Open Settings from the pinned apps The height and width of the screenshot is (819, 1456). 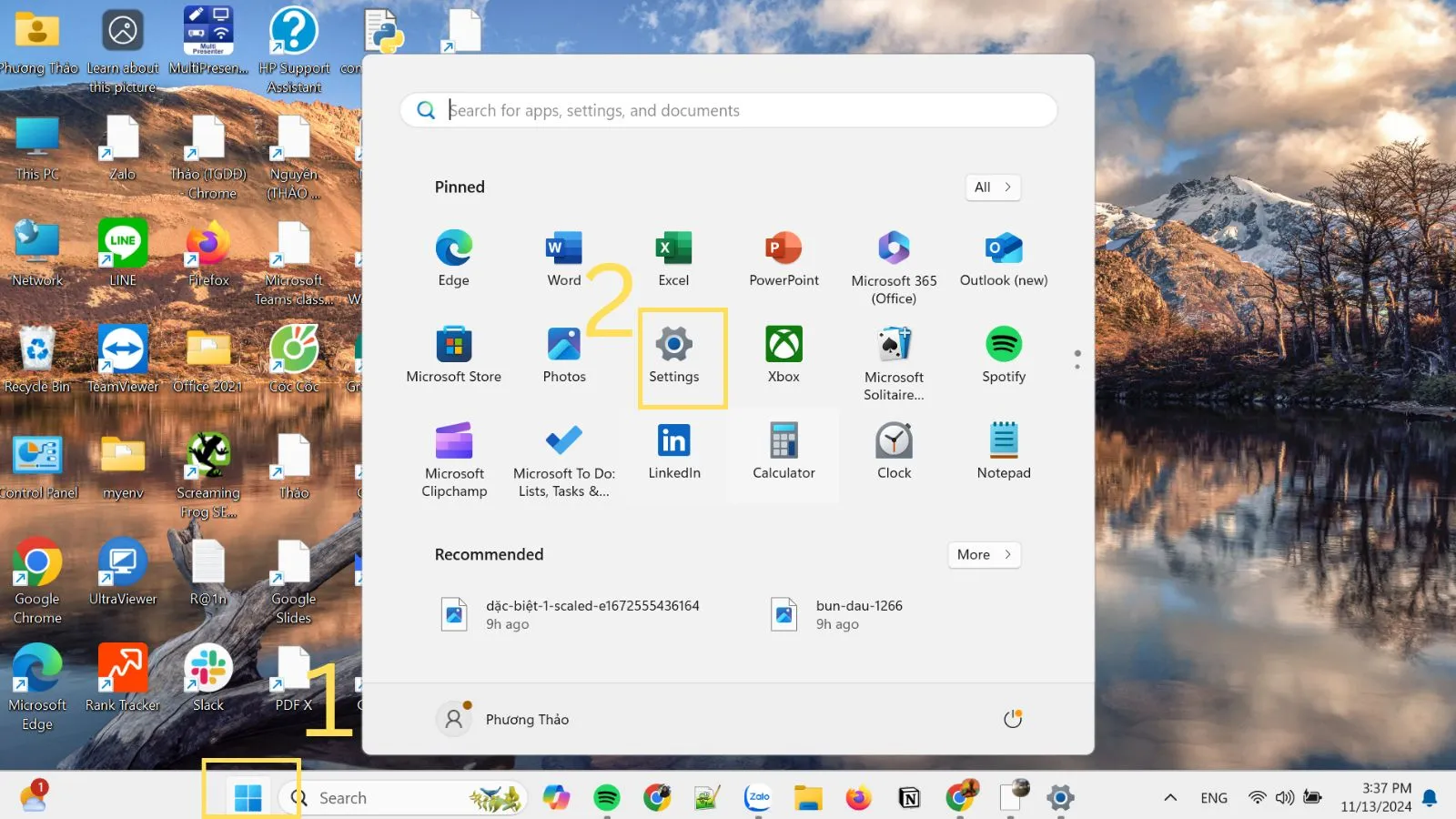coord(673,355)
